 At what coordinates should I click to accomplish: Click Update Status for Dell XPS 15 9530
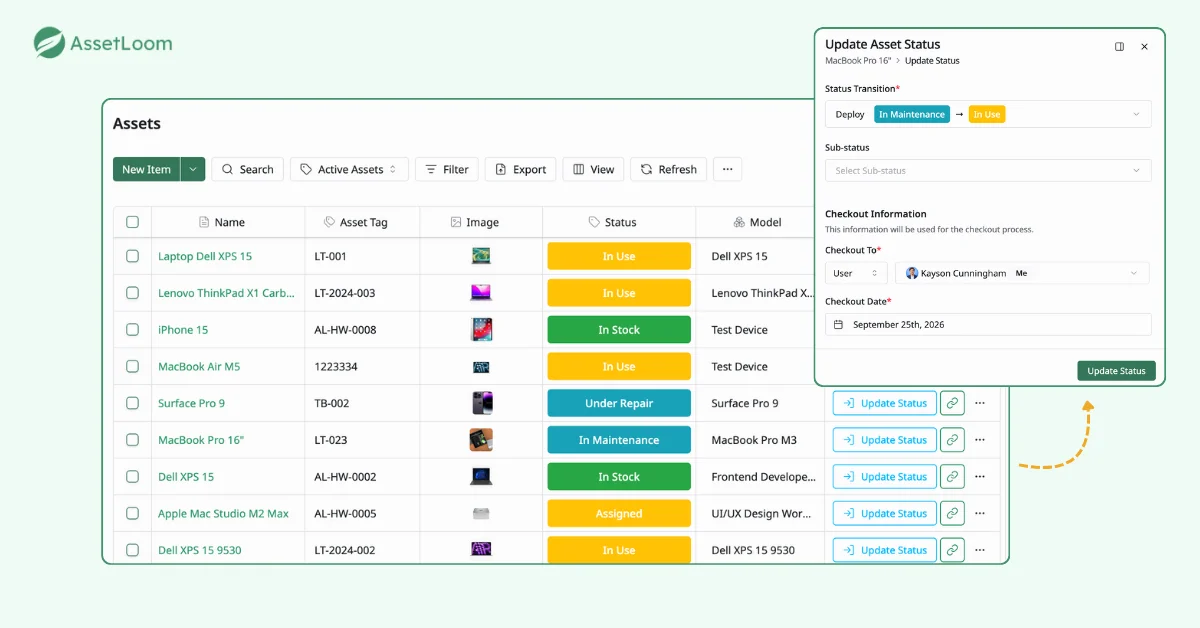[x=885, y=550]
